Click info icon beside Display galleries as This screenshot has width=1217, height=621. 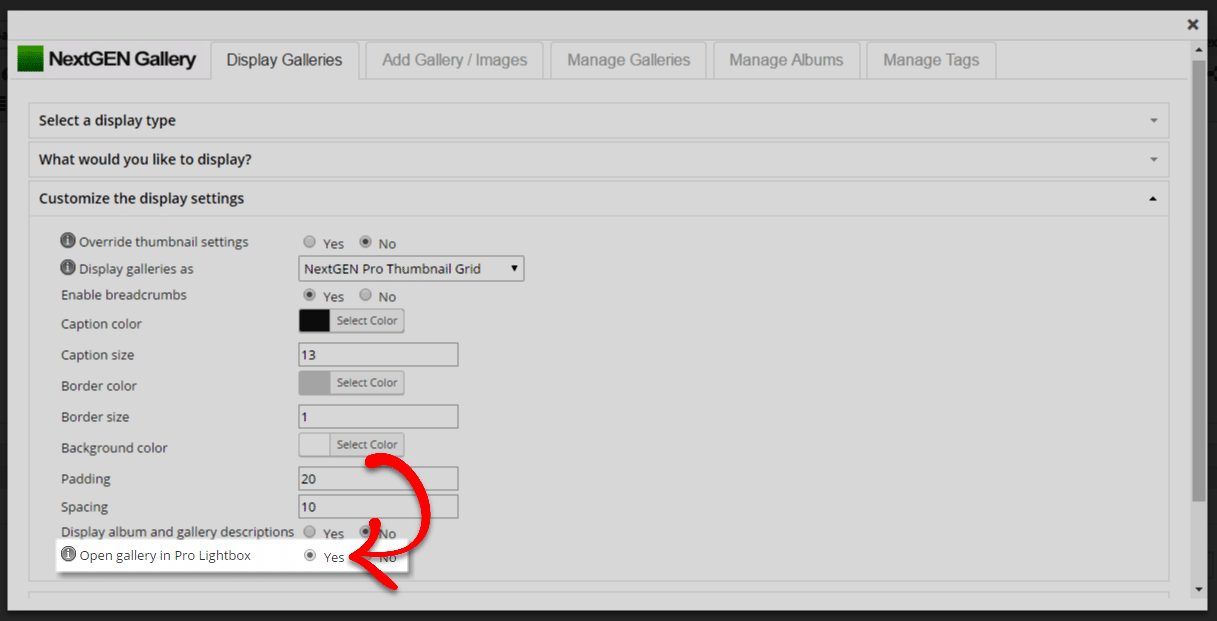pos(68,268)
